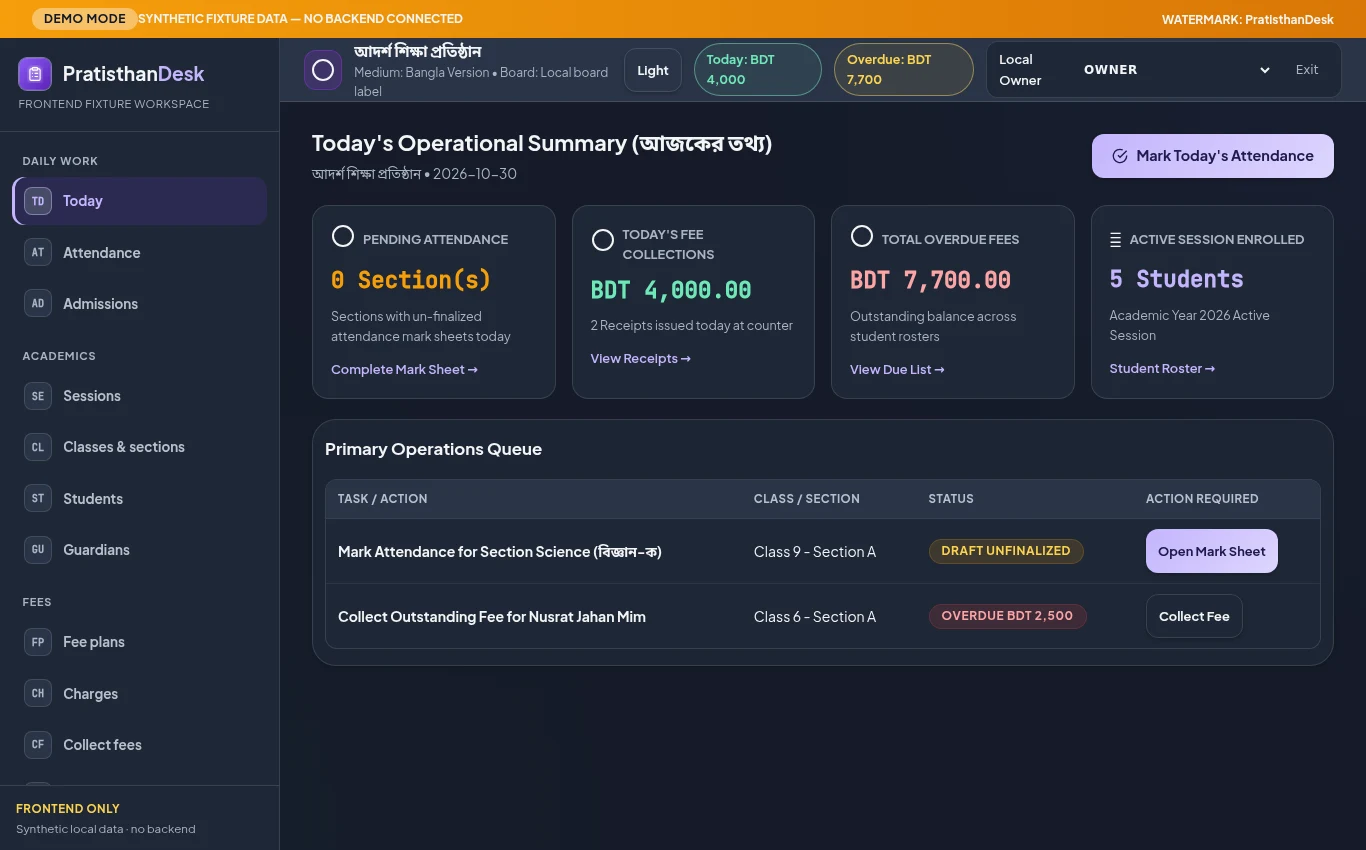
Task: Click the GU icon beside Guardians
Action: point(38,550)
